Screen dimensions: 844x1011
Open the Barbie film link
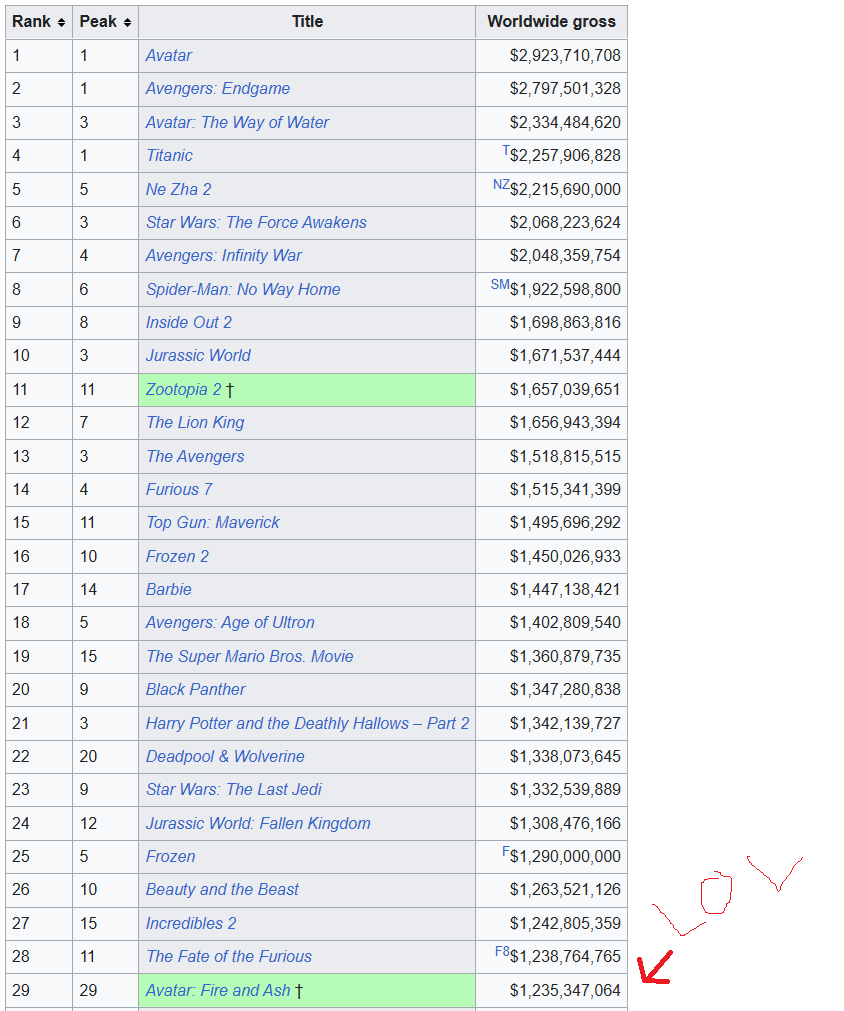point(168,589)
